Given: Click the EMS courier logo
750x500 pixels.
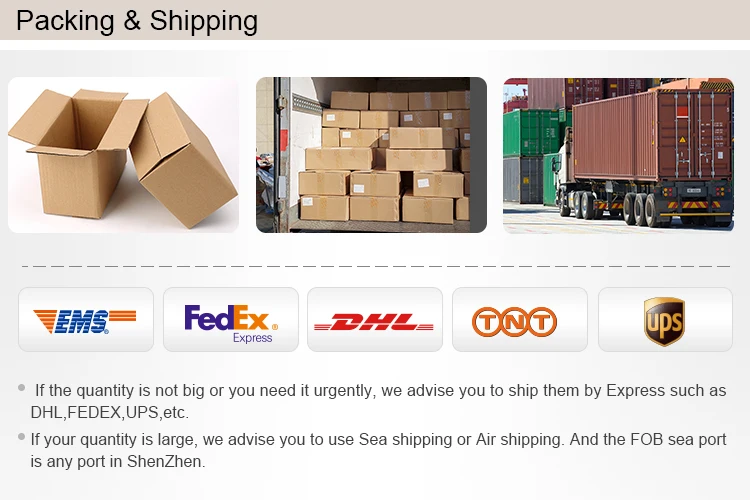Looking at the screenshot, I should [x=85, y=321].
